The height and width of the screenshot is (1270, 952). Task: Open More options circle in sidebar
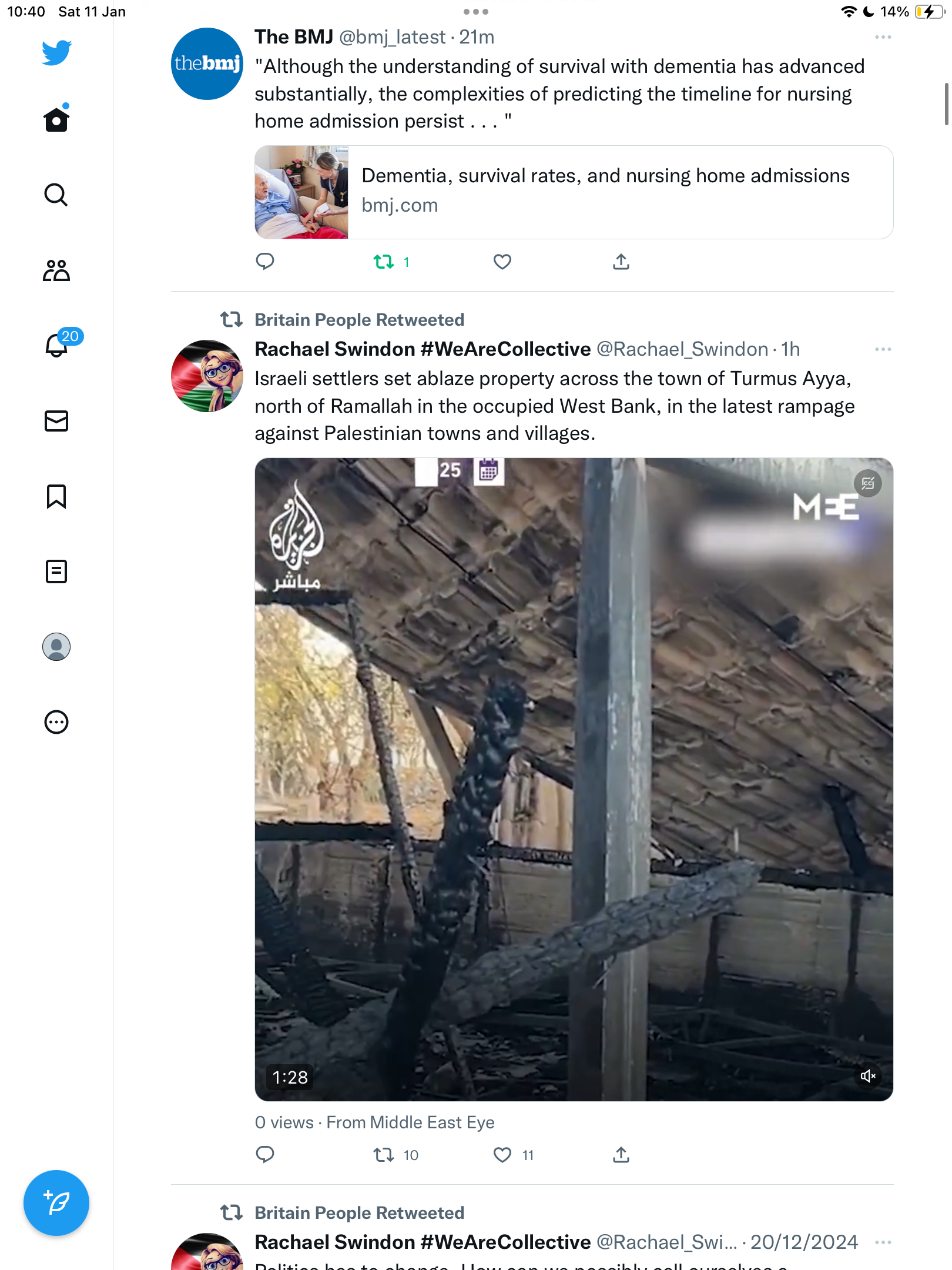pos(56,722)
